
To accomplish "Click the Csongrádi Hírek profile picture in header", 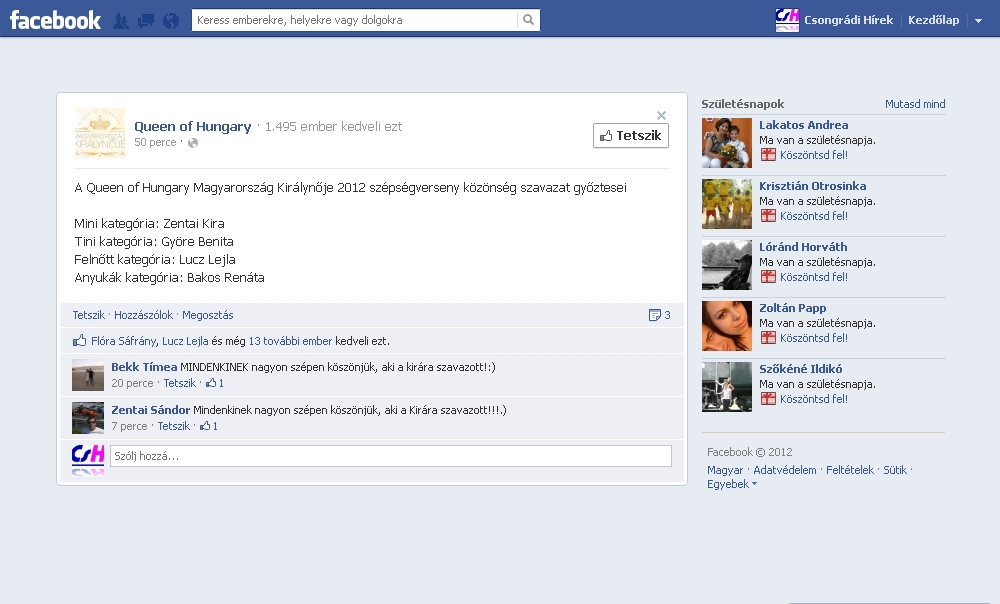I will pos(787,20).
